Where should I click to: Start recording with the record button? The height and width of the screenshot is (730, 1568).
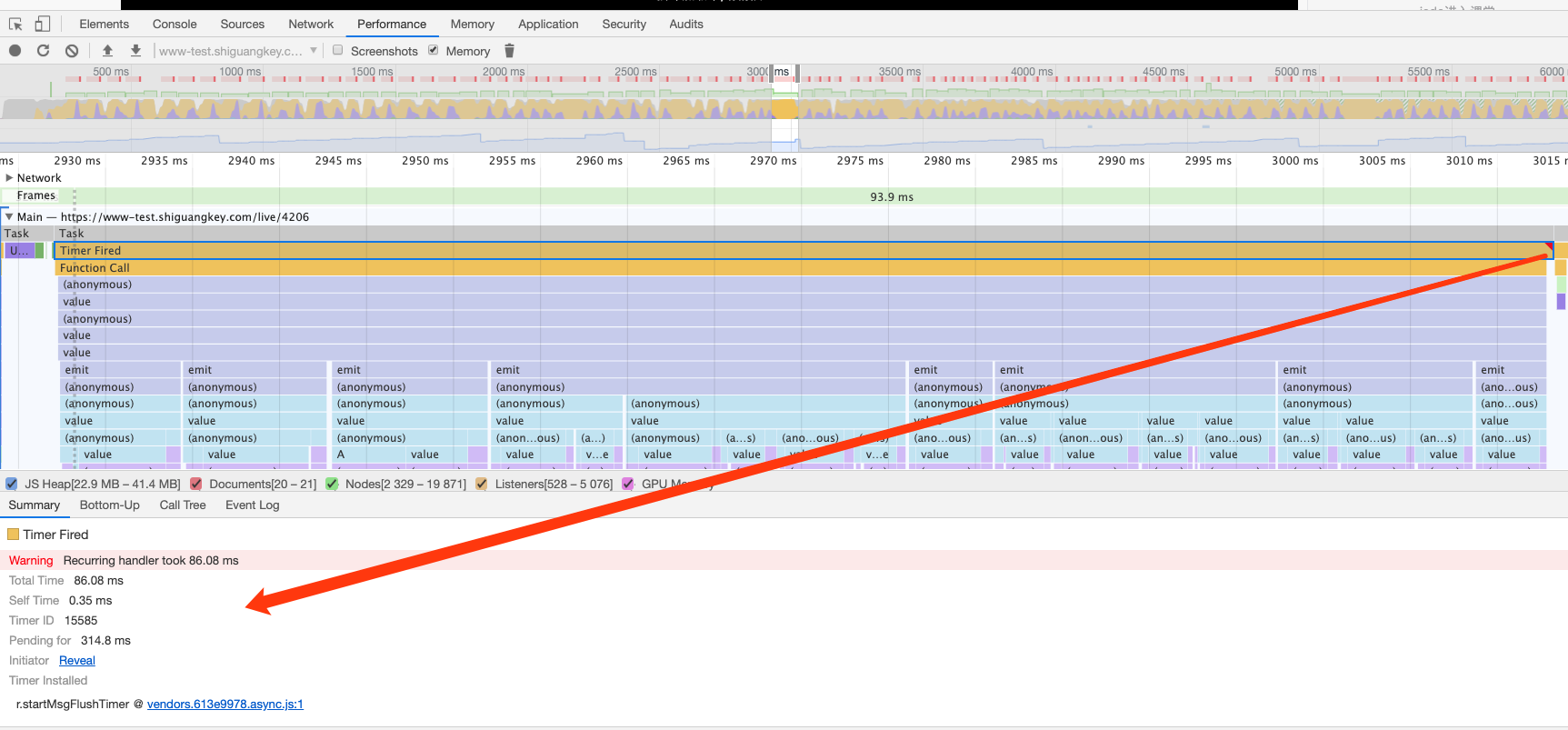15,51
